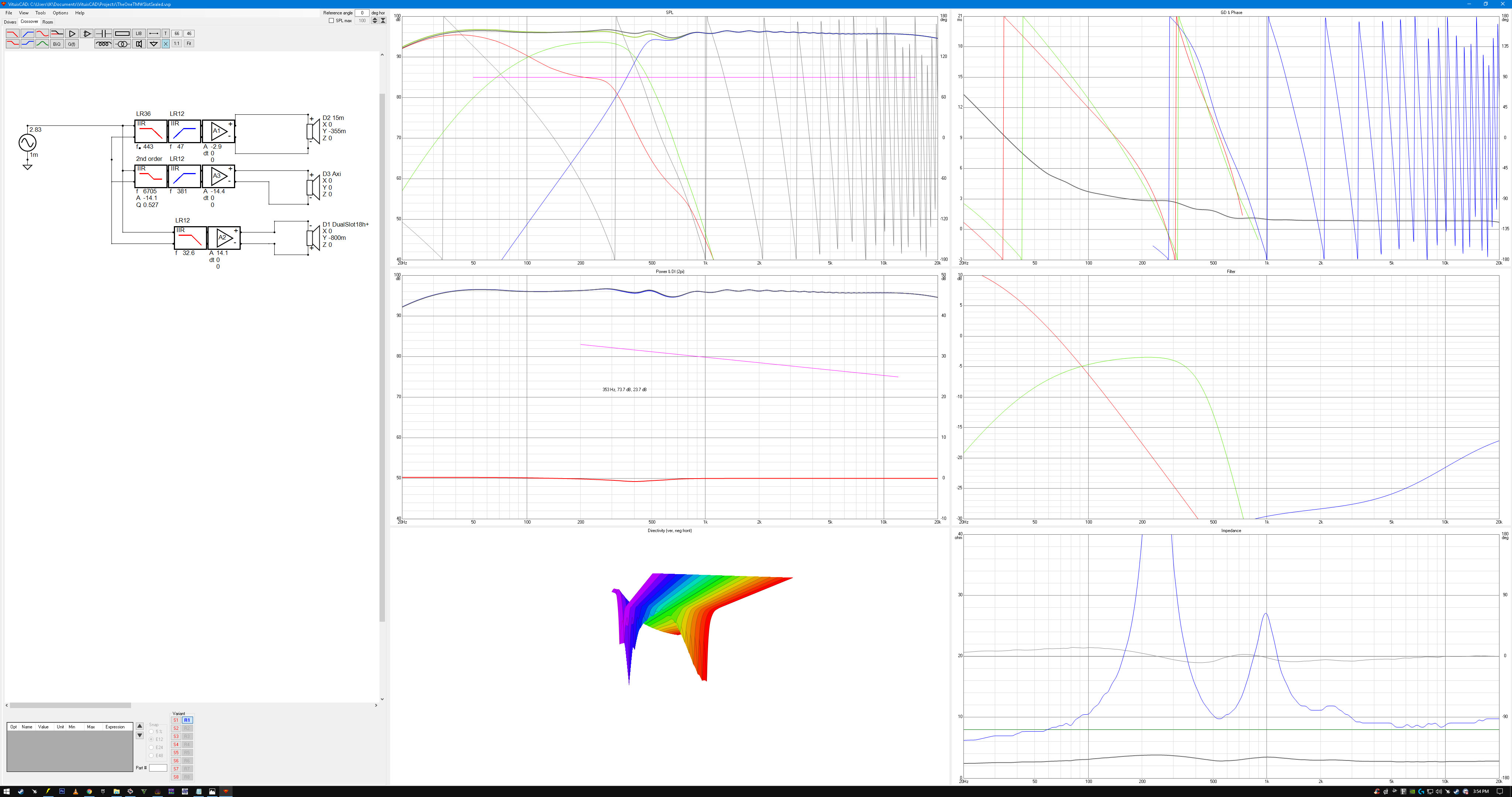The height and width of the screenshot is (797, 1512).
Task: Insert the black-red shelving line block
Action: [x=57, y=34]
